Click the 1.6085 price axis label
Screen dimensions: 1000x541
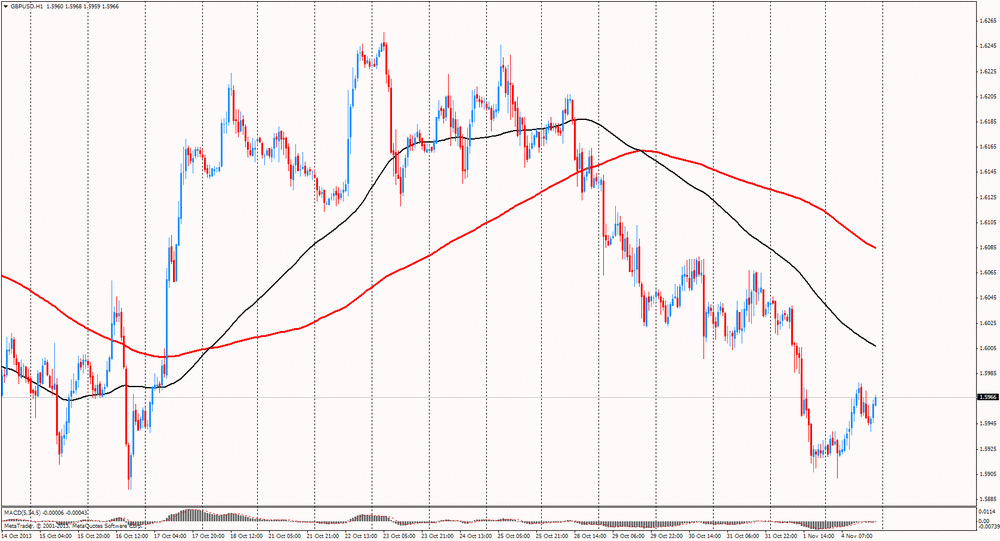987,247
